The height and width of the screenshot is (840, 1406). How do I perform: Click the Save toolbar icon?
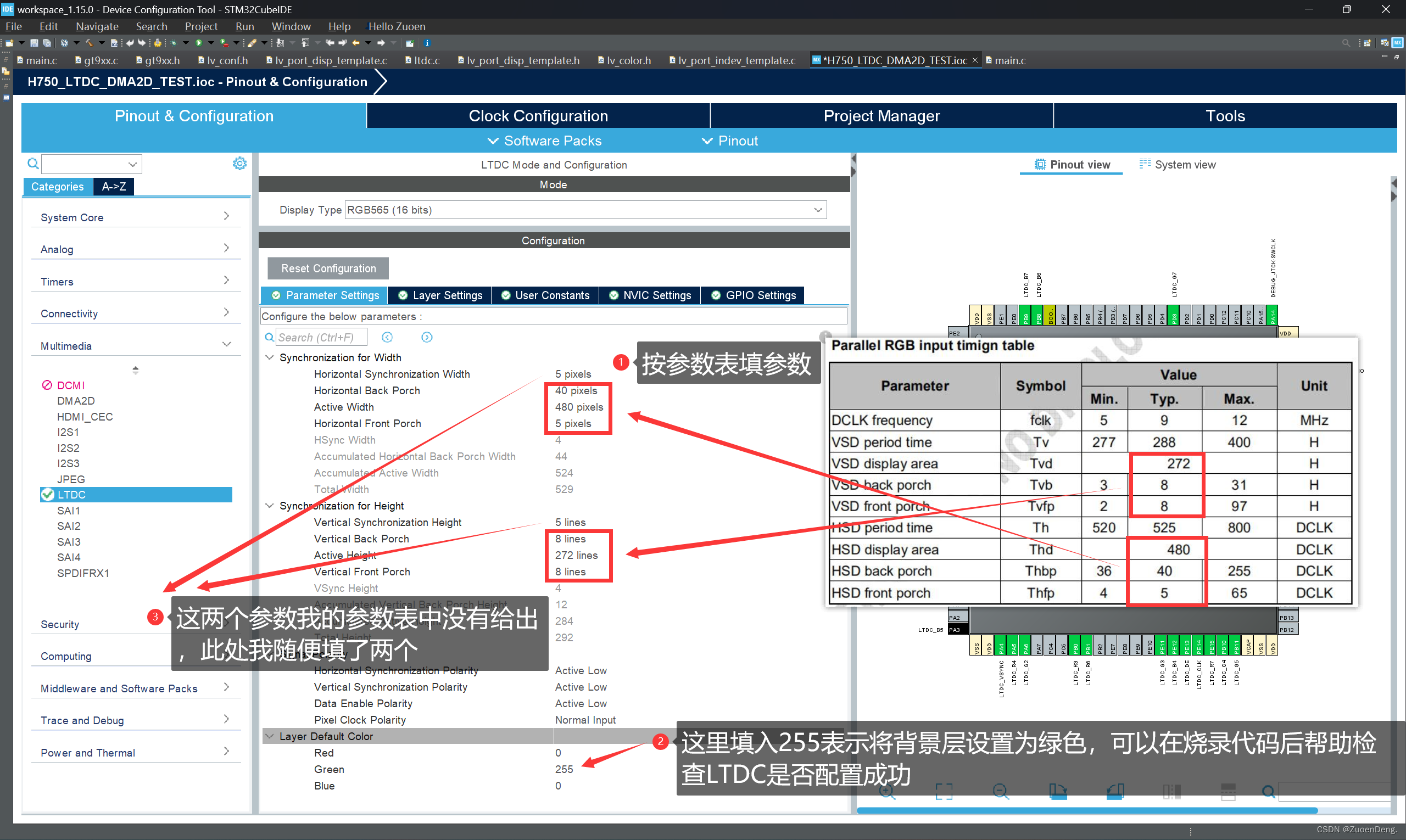(x=34, y=43)
